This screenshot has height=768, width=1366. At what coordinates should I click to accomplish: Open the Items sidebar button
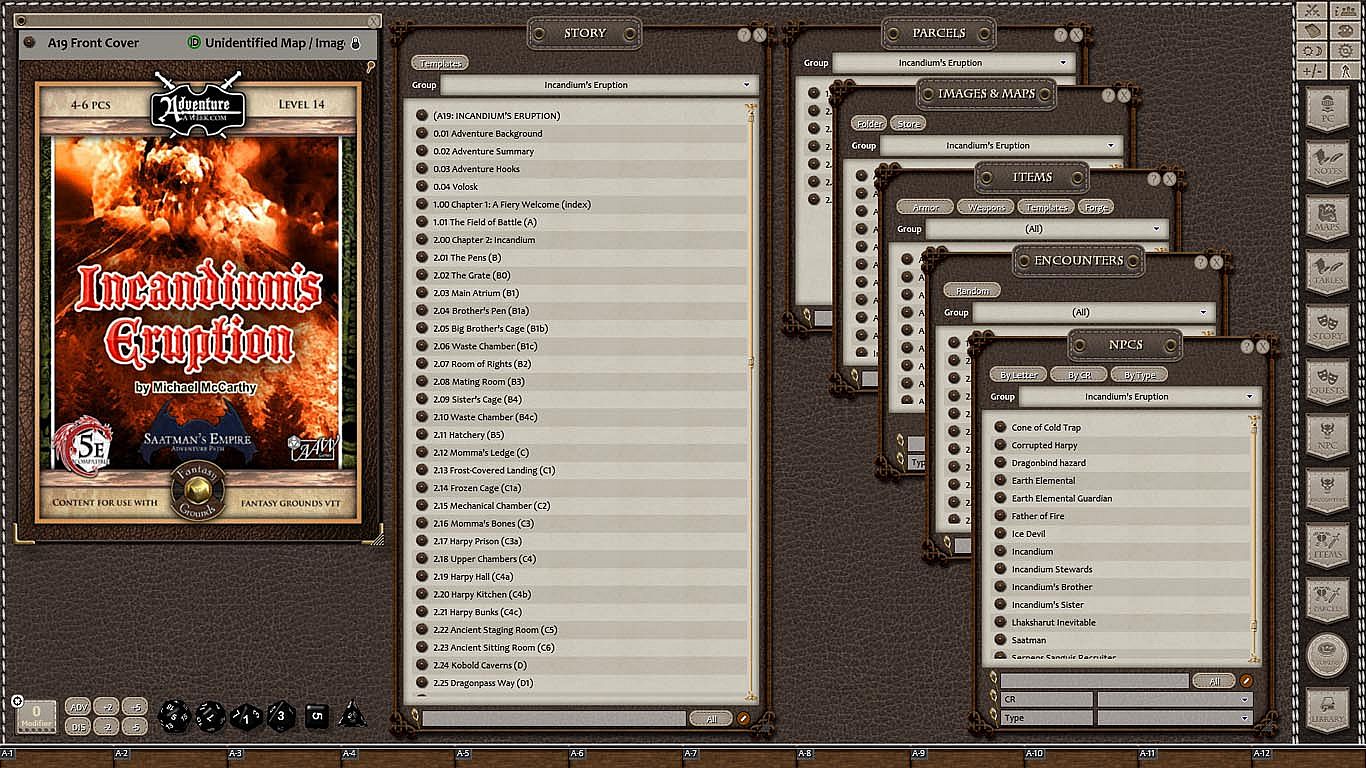point(1328,547)
